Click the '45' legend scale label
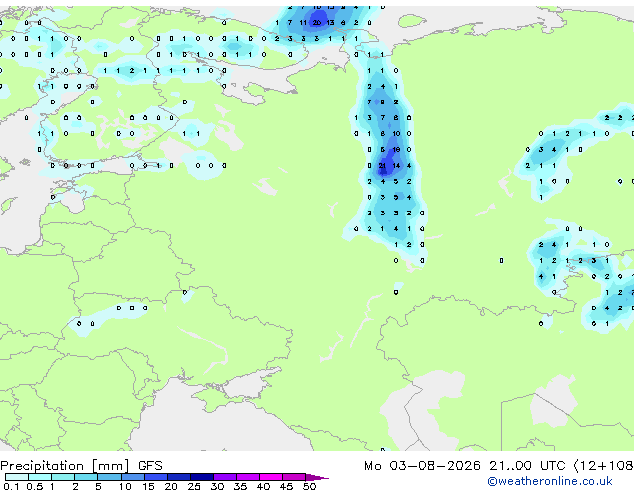This screenshot has width=634, height=490. (286, 486)
